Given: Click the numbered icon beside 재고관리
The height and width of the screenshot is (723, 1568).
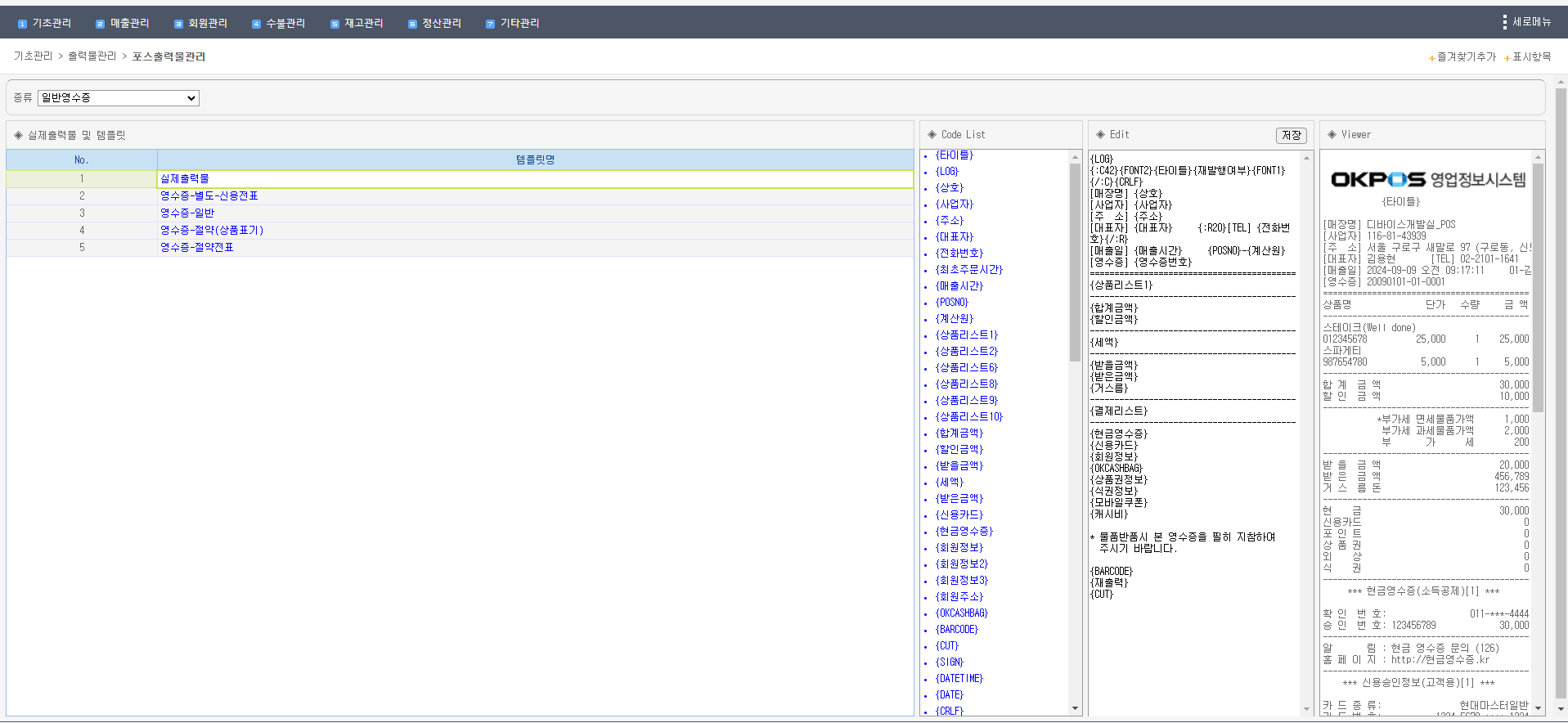Looking at the screenshot, I should click(335, 24).
